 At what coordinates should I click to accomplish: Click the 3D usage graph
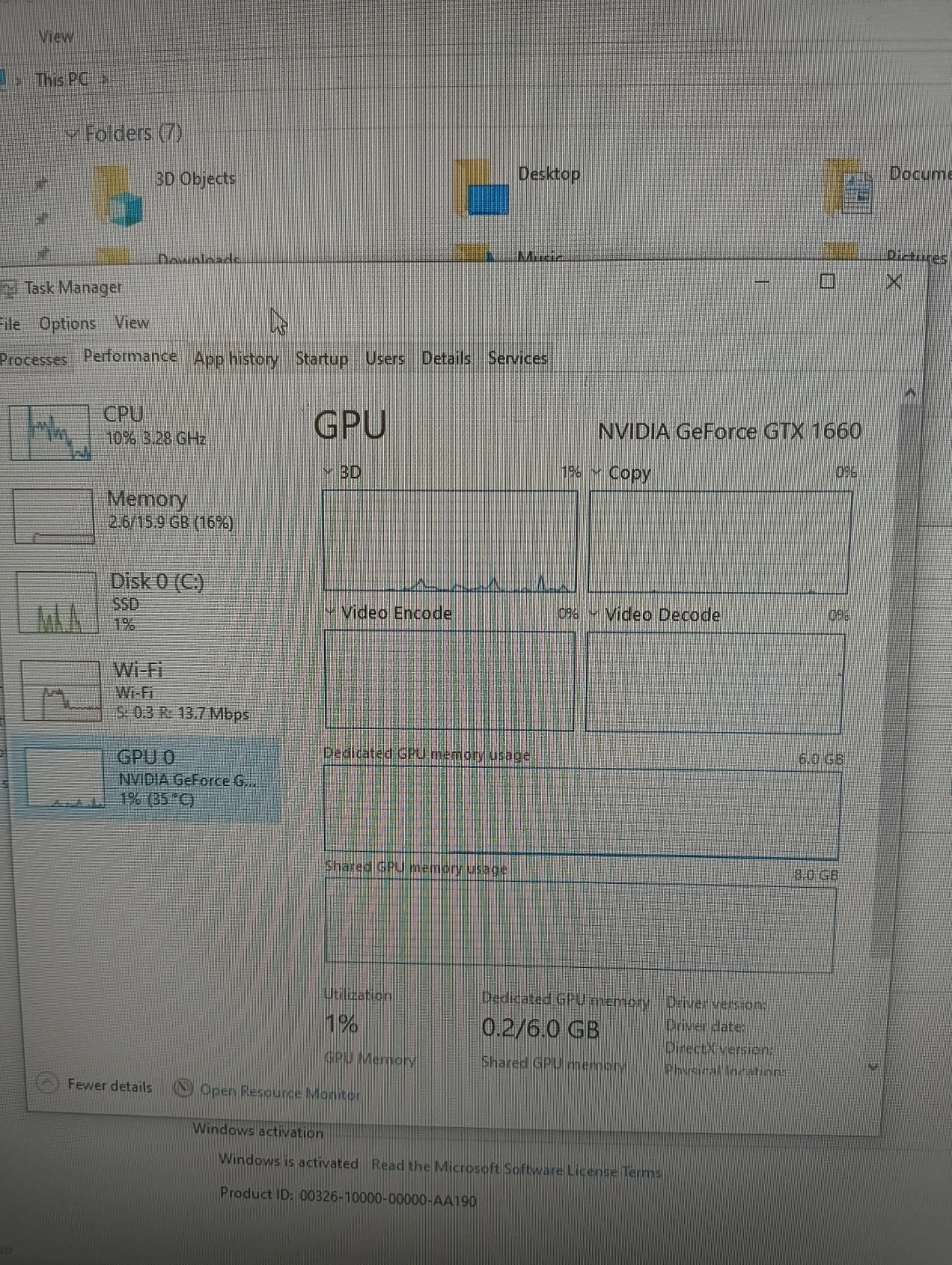[450, 540]
